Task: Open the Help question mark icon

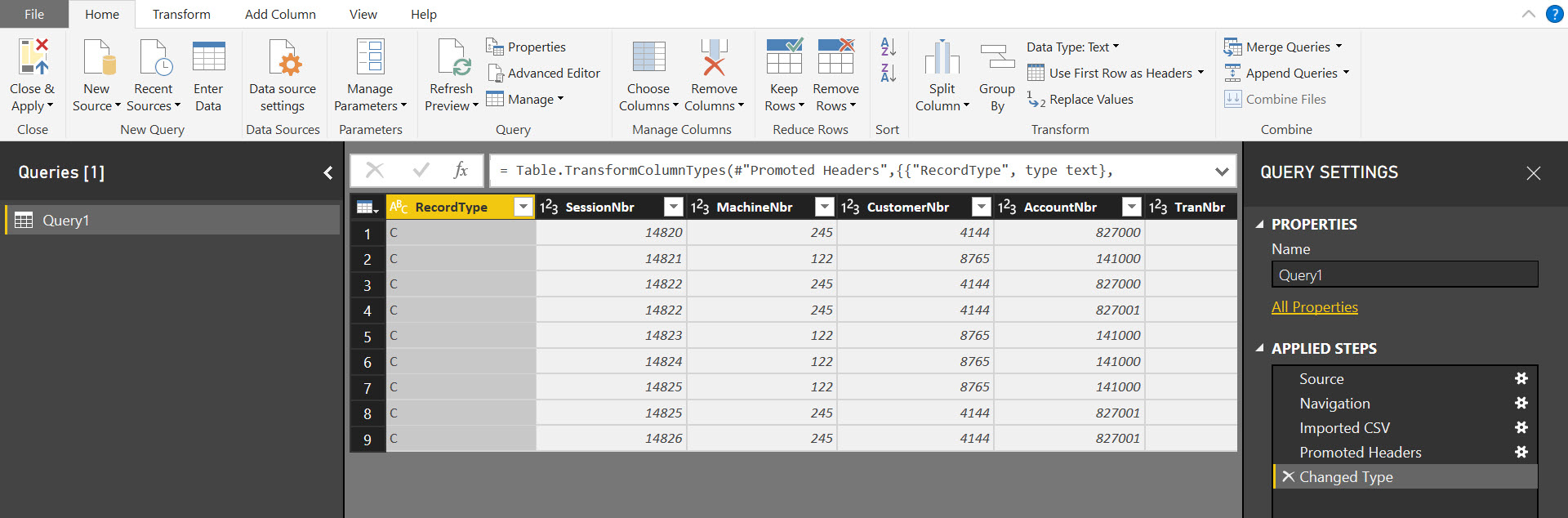Action: 1554,14
